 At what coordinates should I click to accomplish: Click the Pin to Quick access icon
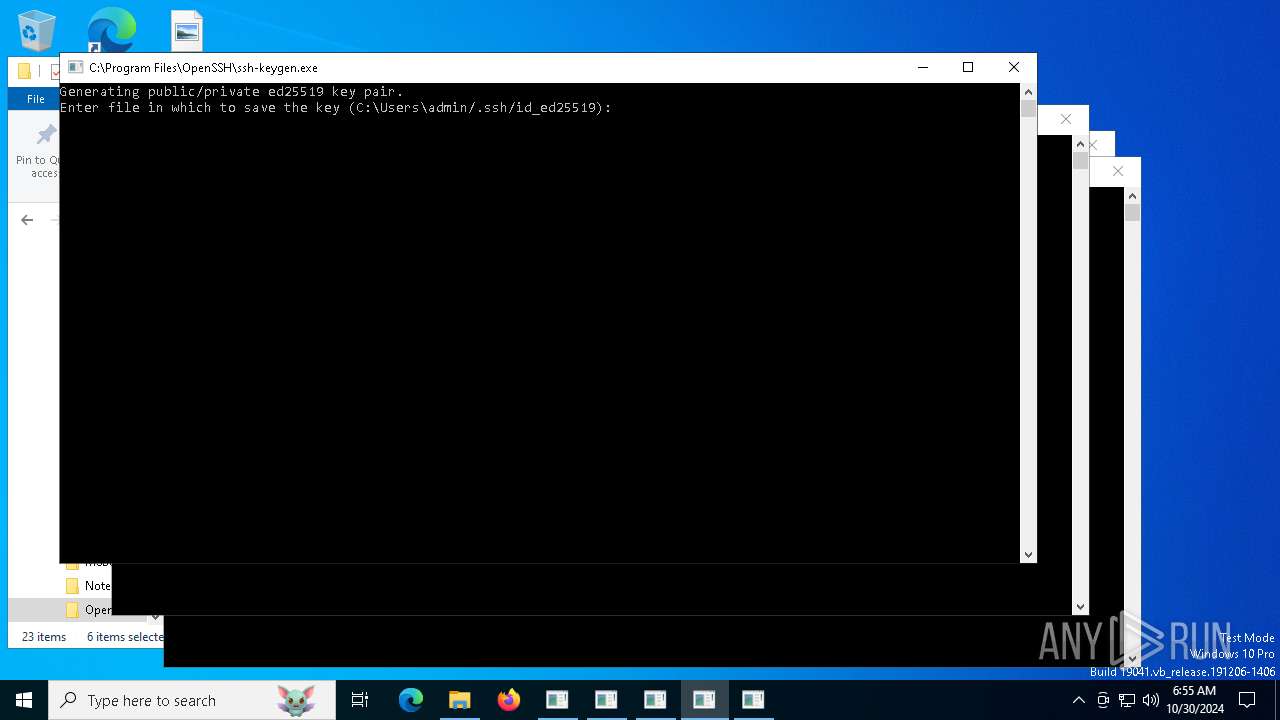click(46, 134)
